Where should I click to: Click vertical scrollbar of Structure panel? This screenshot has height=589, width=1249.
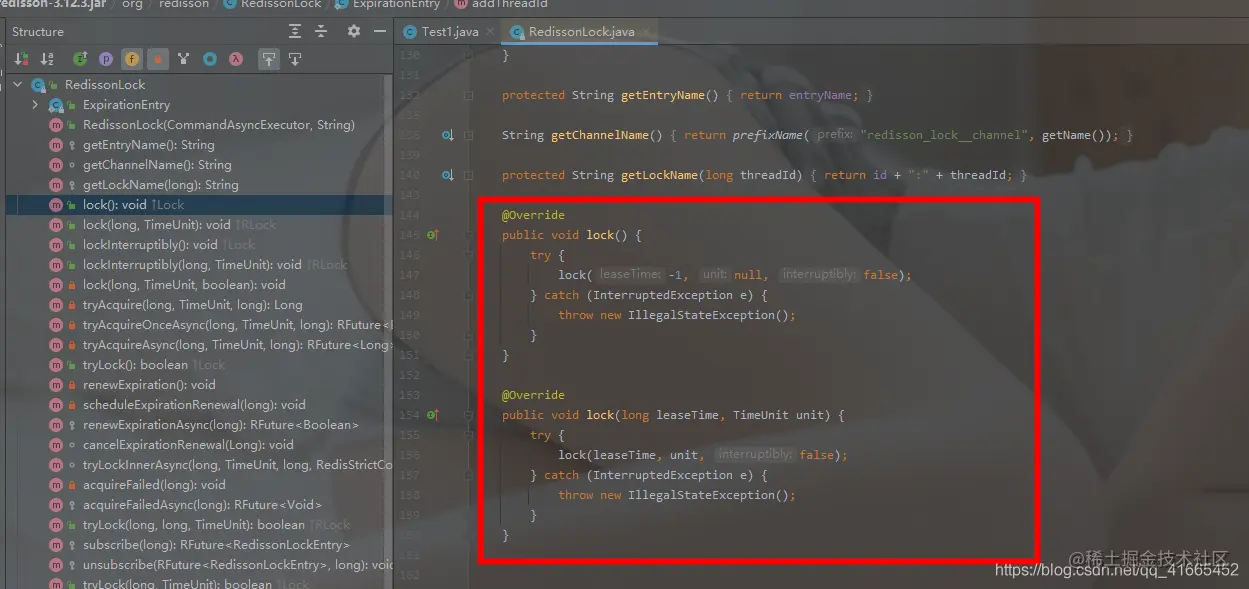point(390,330)
